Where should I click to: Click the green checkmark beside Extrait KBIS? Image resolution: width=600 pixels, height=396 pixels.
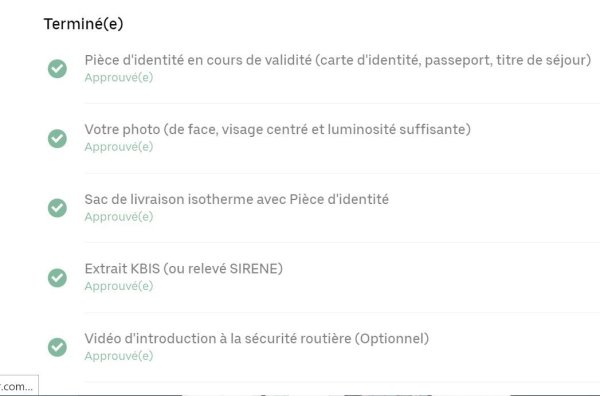(x=57, y=278)
